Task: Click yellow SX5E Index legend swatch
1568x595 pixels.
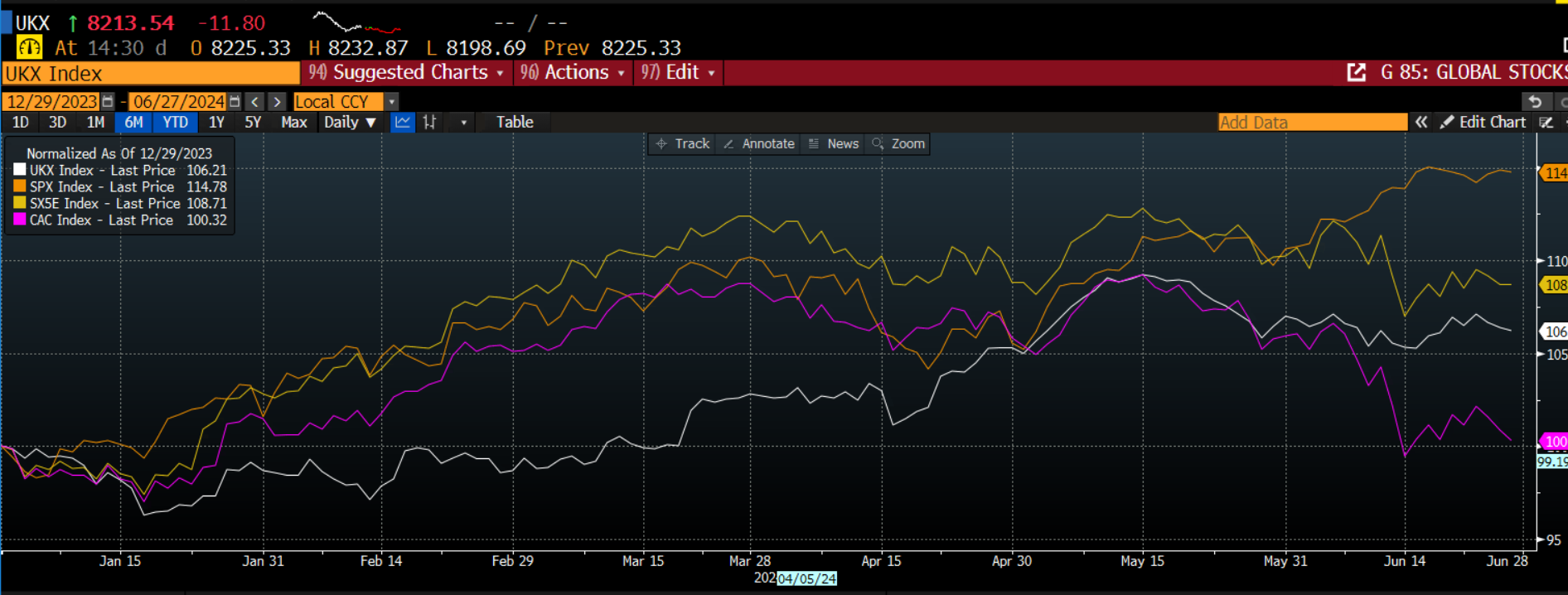Action: pos(20,203)
